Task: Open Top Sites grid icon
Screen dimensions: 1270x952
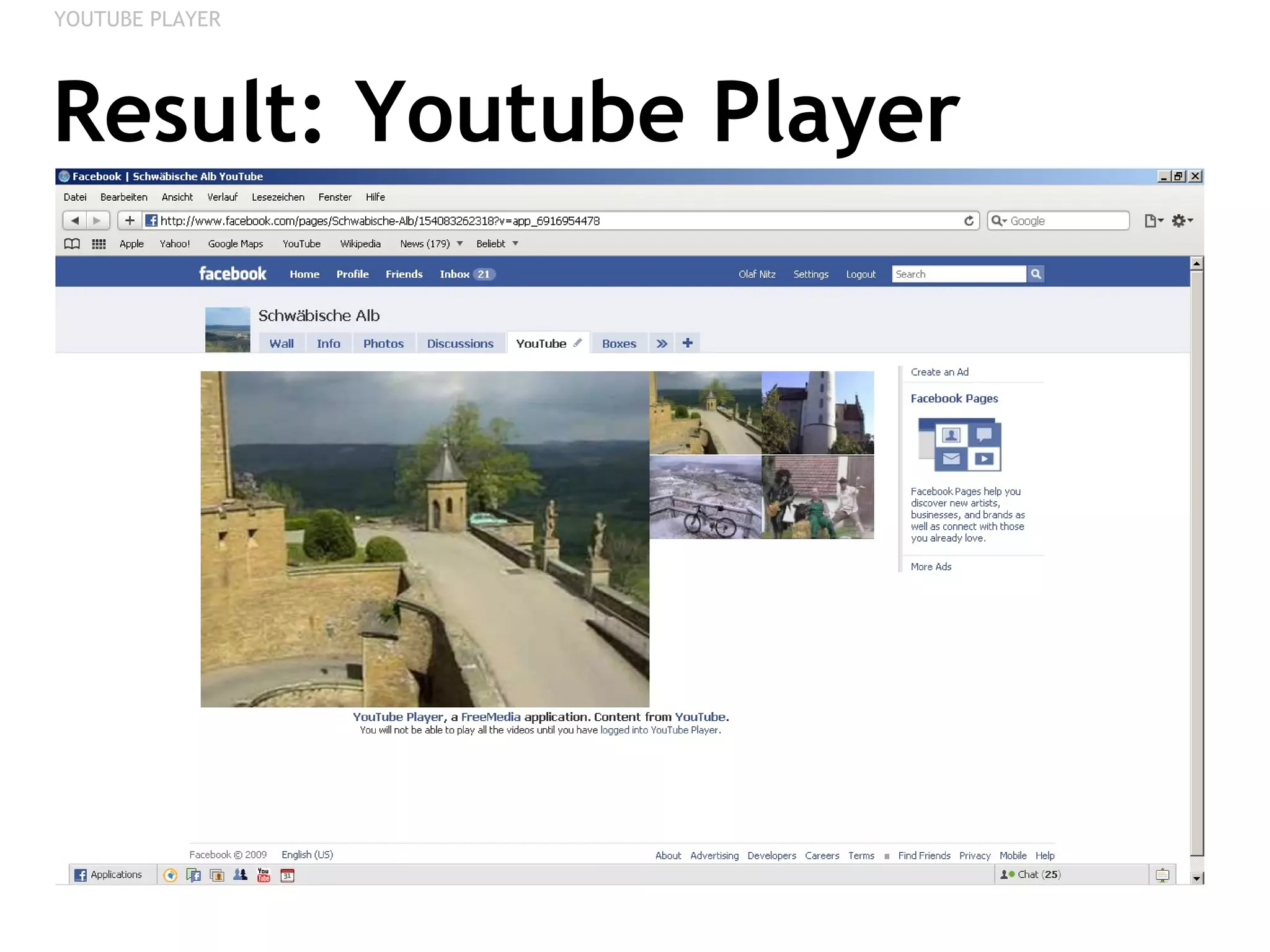Action: tap(99, 244)
